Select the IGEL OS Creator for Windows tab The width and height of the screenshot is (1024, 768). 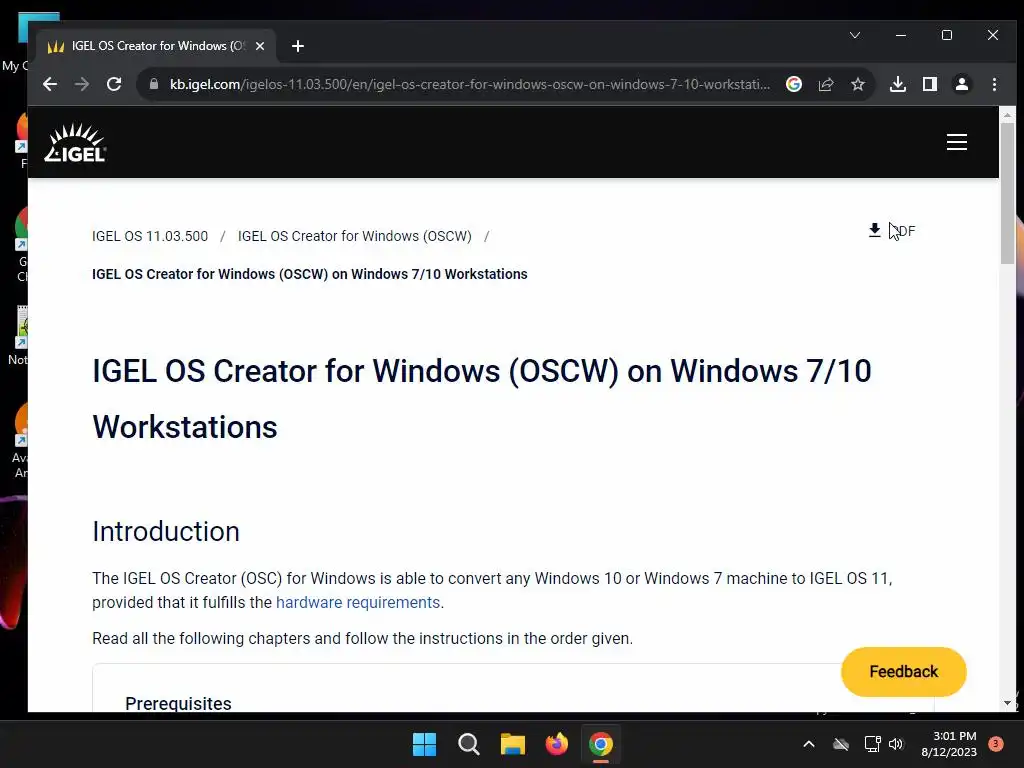157,46
